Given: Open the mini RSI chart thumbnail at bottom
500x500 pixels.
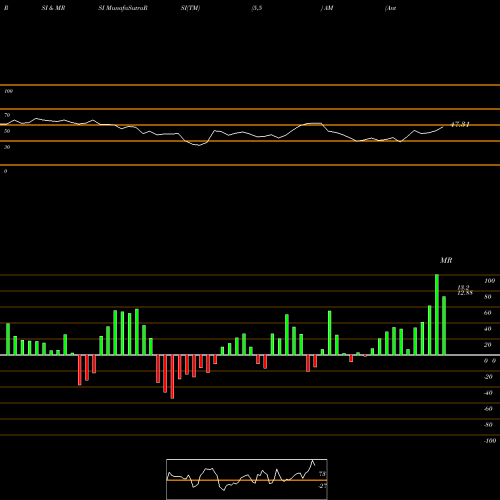Looking at the screenshot, I should [x=247, y=479].
